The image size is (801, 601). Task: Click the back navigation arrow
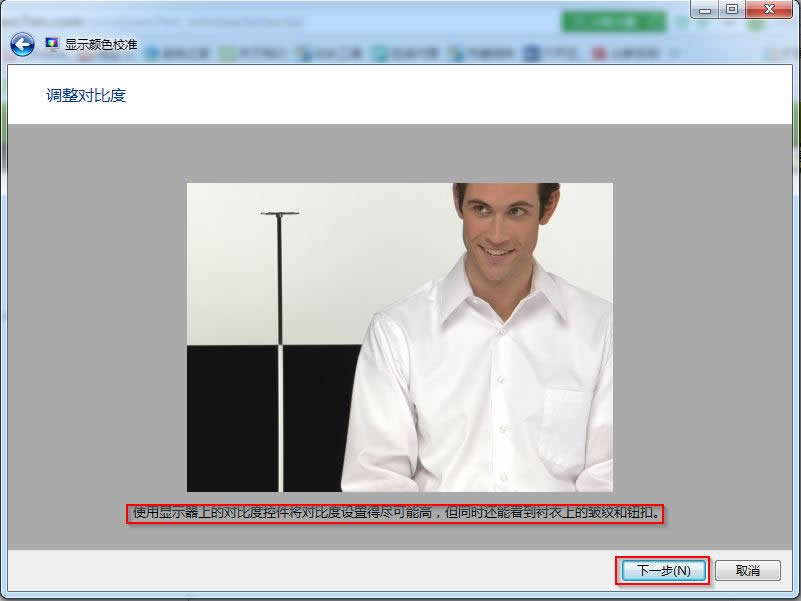click(20, 44)
